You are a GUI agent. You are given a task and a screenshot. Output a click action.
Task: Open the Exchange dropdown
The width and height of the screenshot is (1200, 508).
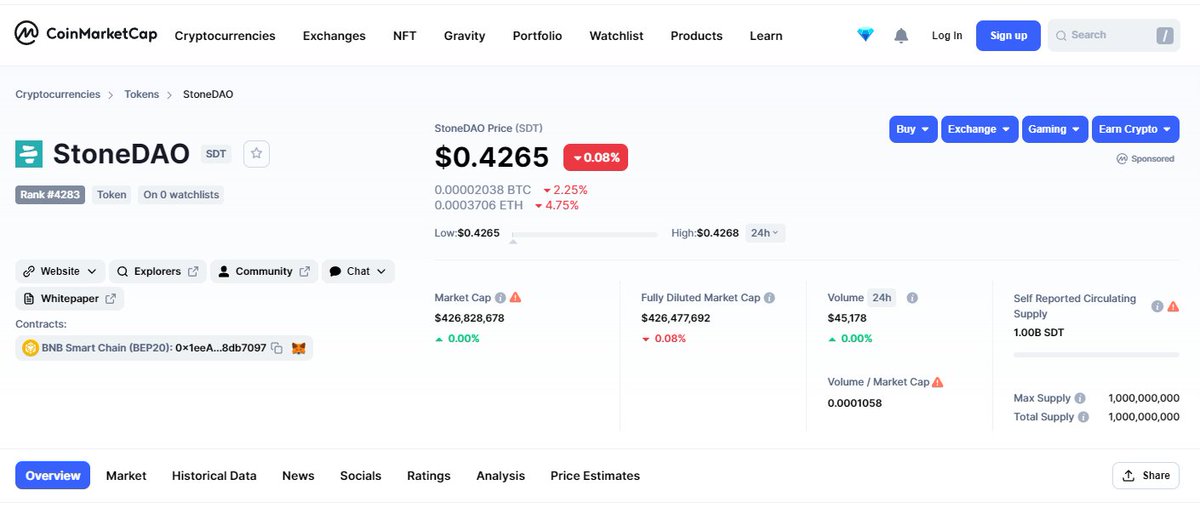(x=980, y=129)
